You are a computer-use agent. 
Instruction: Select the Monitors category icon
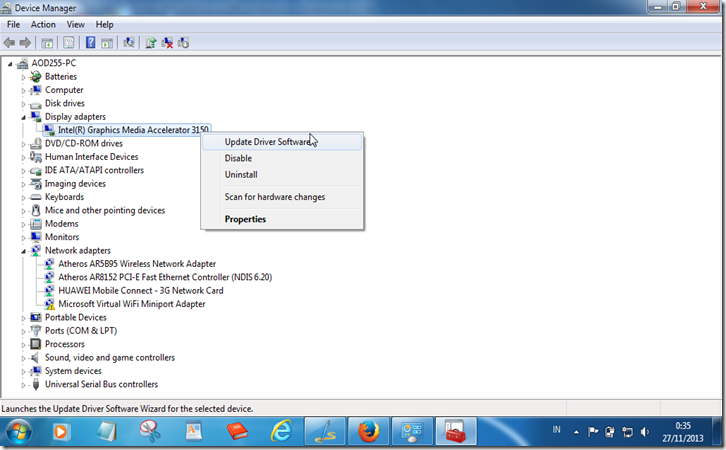point(36,237)
